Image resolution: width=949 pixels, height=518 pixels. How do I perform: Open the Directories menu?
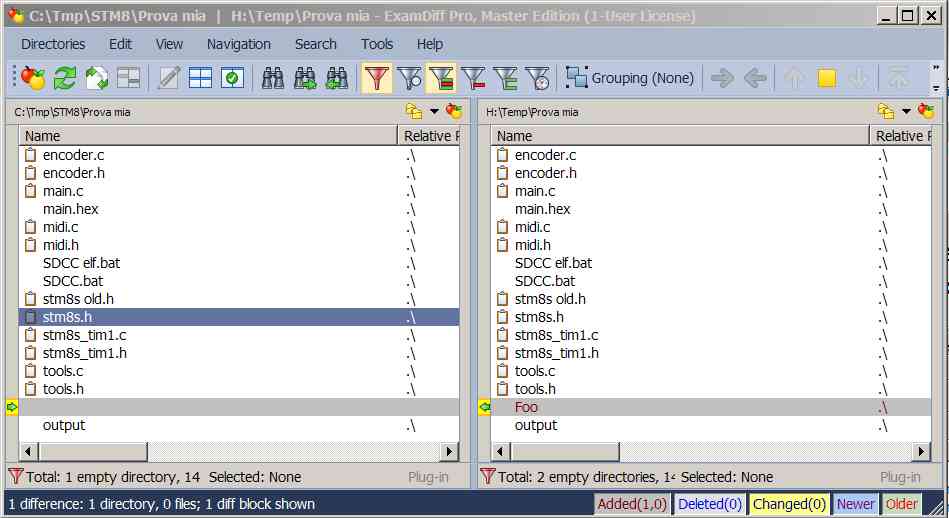pyautogui.click(x=53, y=44)
